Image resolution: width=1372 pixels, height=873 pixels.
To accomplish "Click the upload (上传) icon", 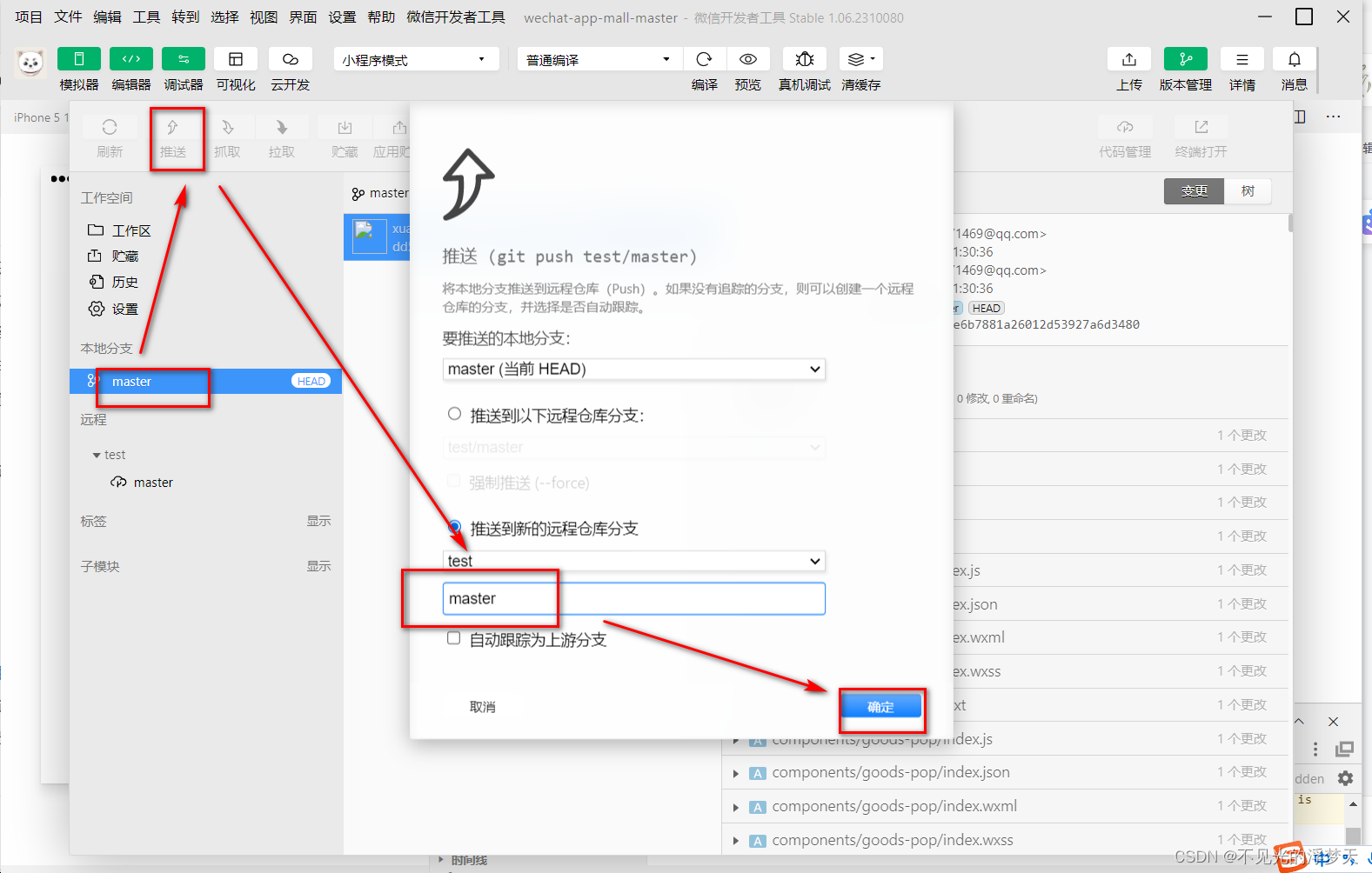I will (1129, 58).
